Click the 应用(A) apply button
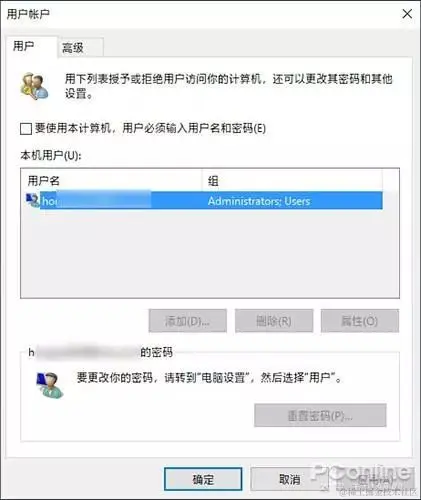 (x=375, y=479)
